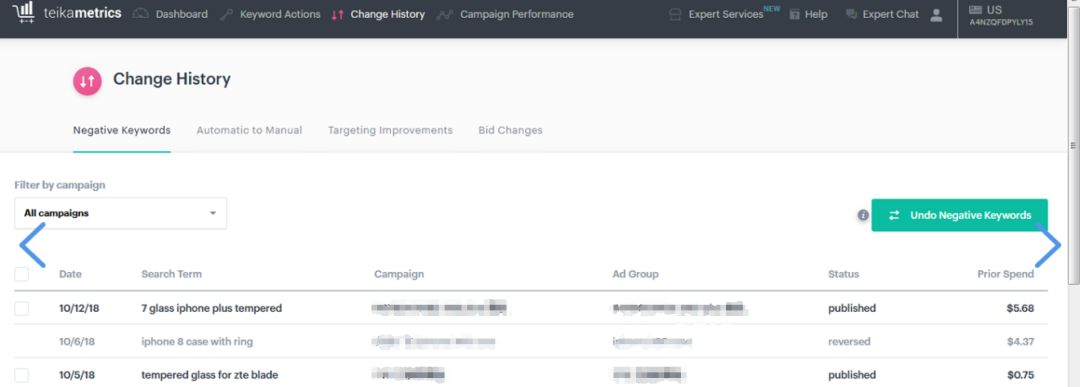Open Dashboard via its gauge icon
This screenshot has width=1080, height=387.
pos(141,14)
